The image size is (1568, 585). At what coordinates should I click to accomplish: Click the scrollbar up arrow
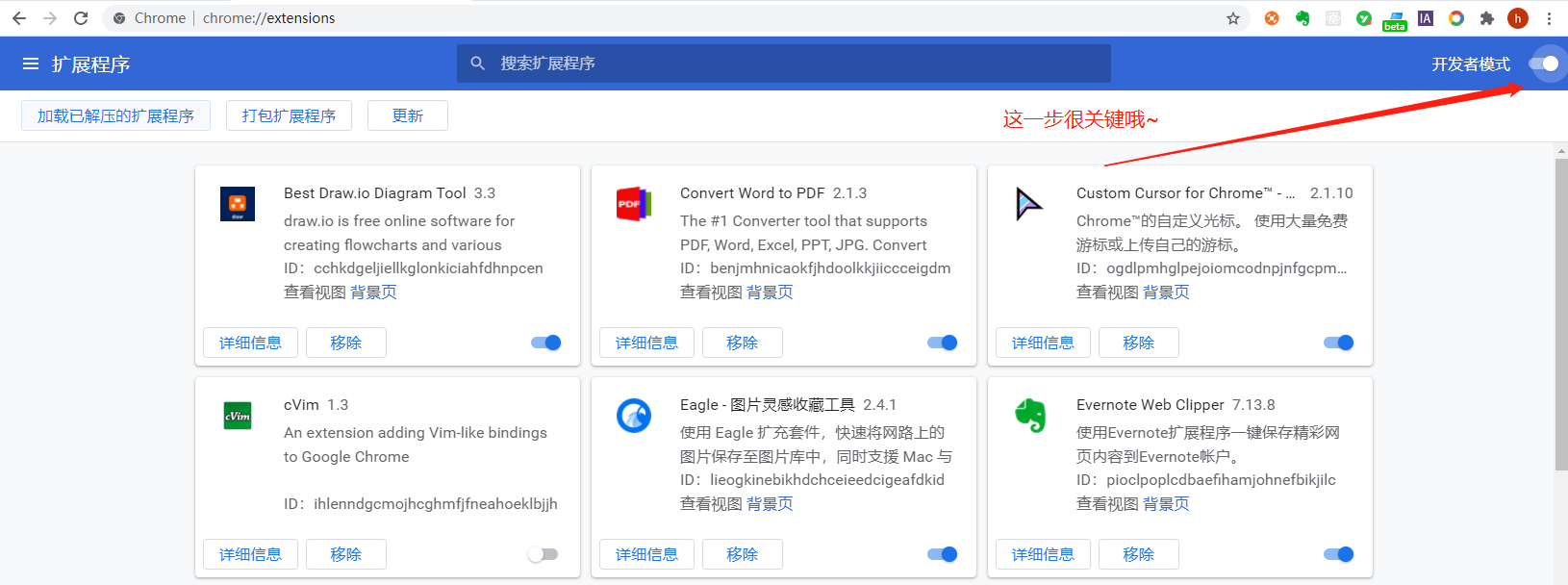(1561, 151)
